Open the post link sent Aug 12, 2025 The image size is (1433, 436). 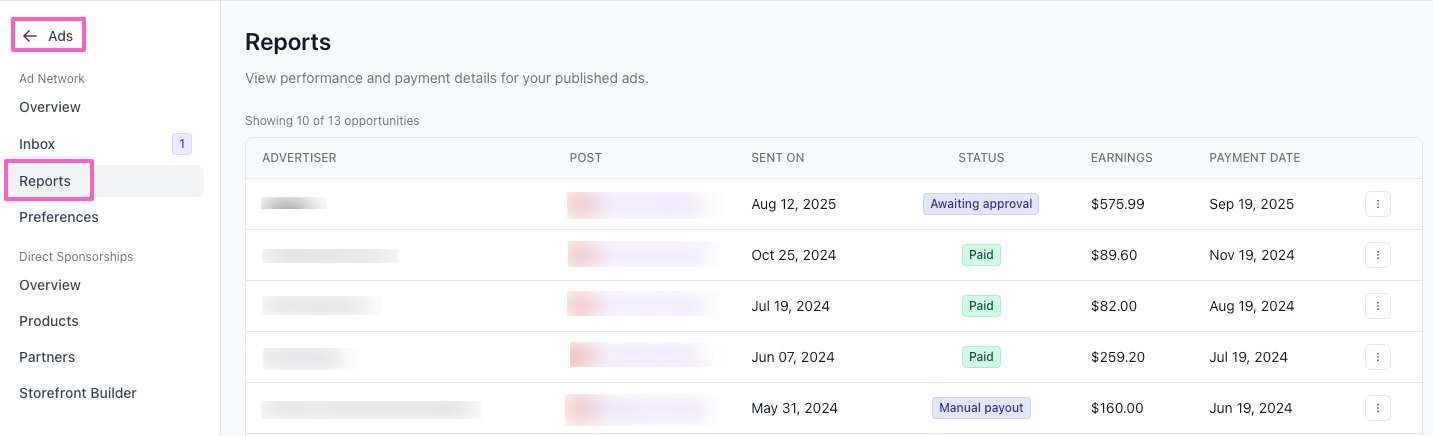click(643, 204)
